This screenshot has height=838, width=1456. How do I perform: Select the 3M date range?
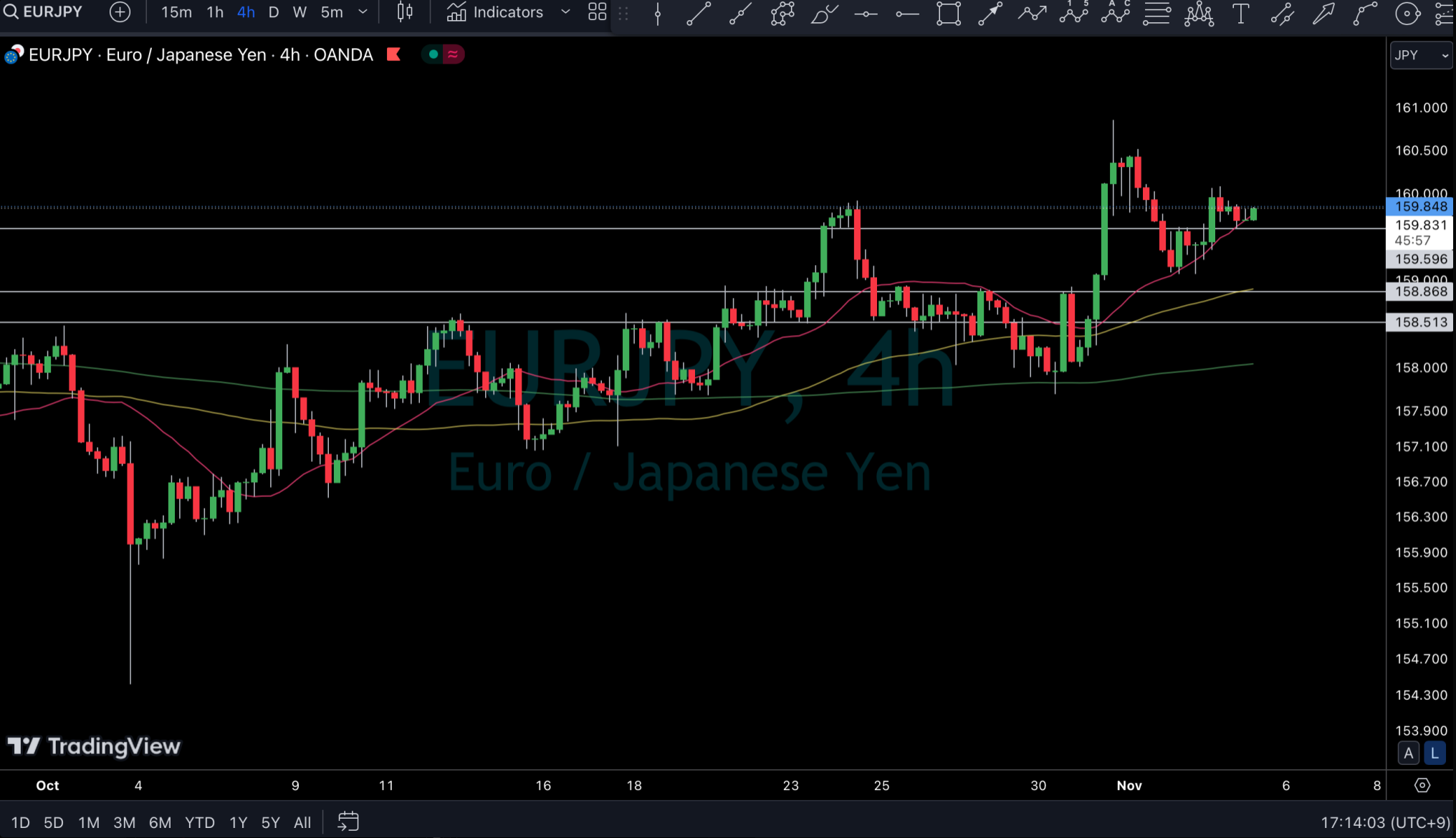coord(124,822)
